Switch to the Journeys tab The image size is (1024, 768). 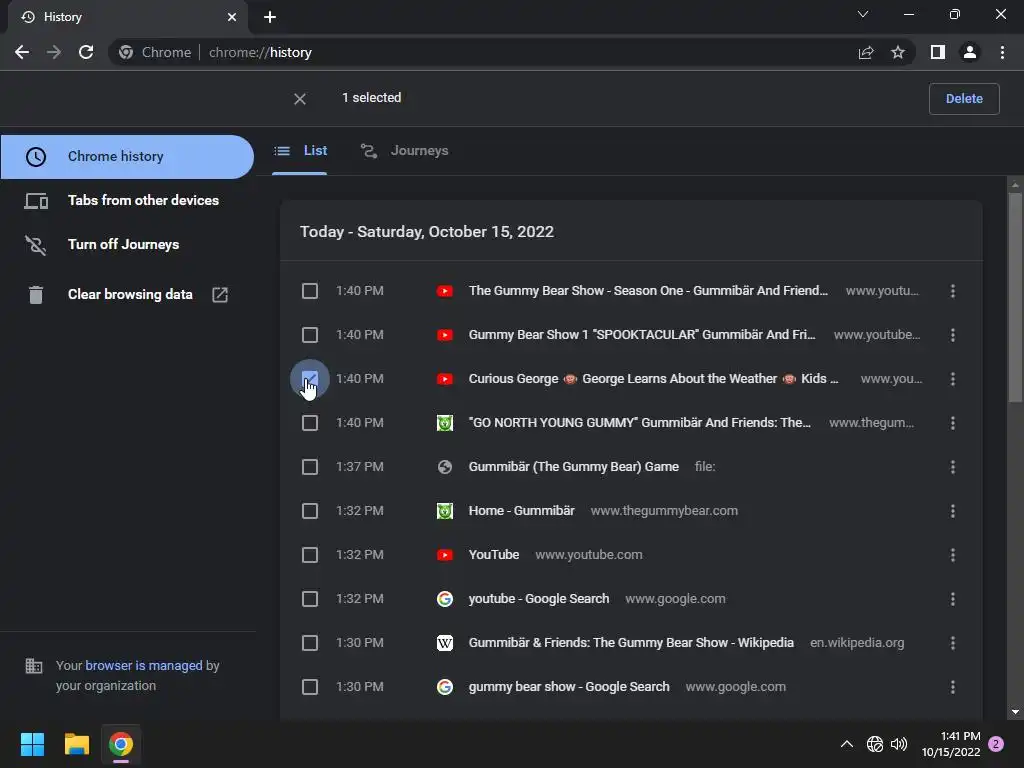click(x=405, y=151)
